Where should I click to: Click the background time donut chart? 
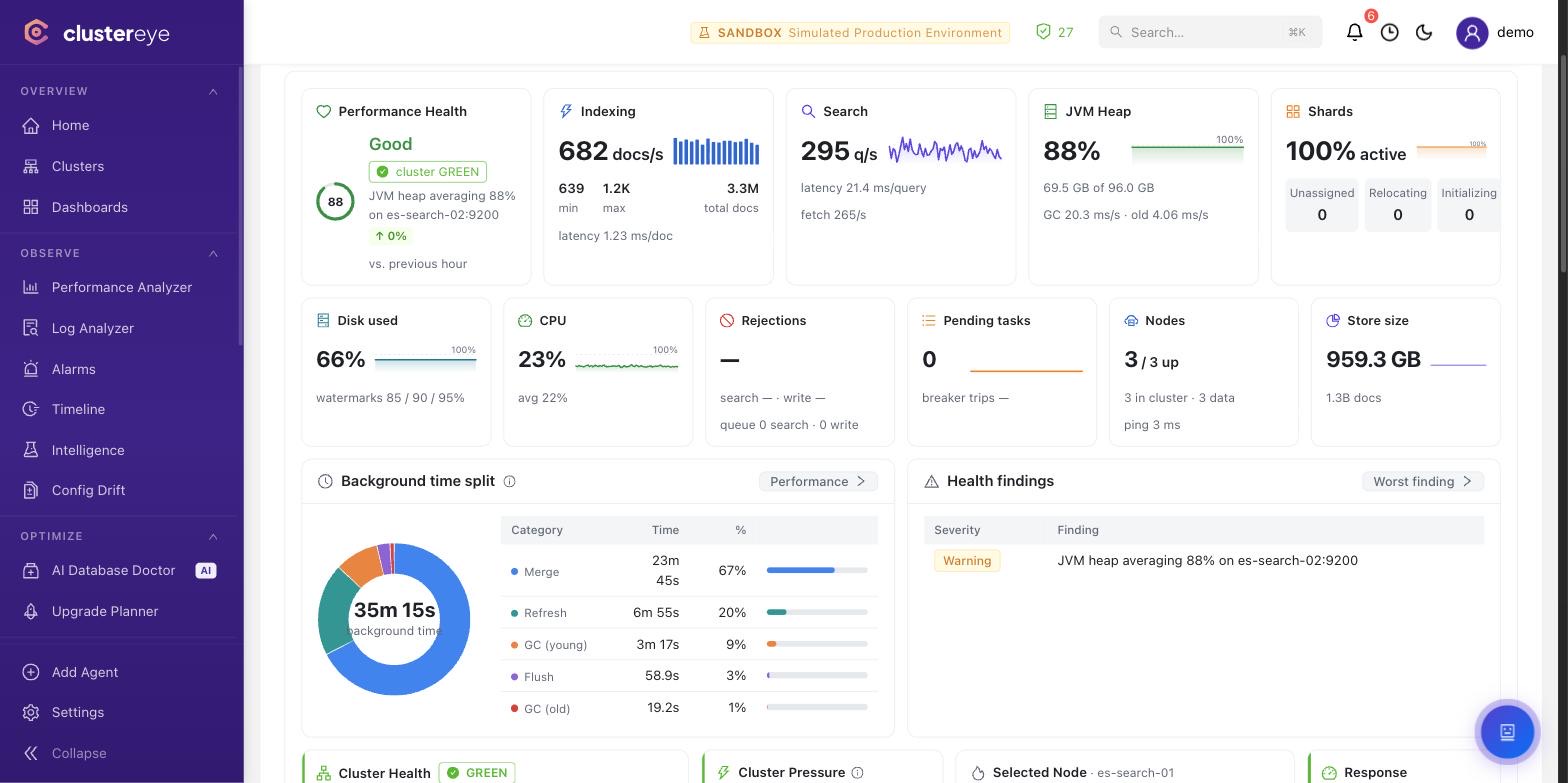point(394,619)
